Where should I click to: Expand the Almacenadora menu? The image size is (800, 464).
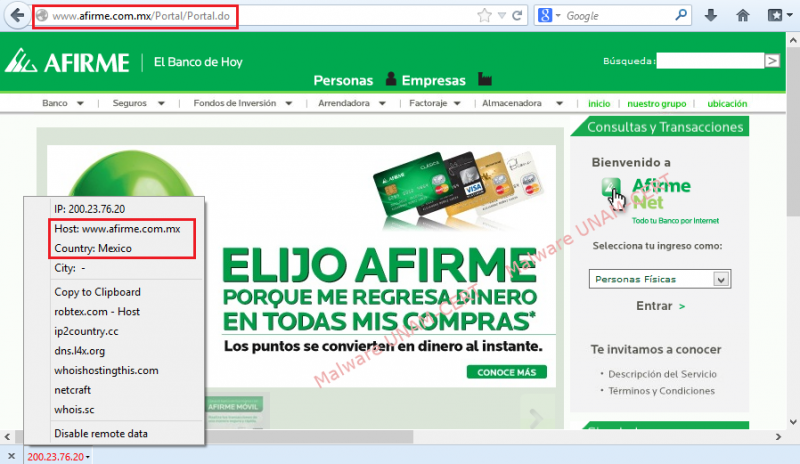tap(522, 103)
